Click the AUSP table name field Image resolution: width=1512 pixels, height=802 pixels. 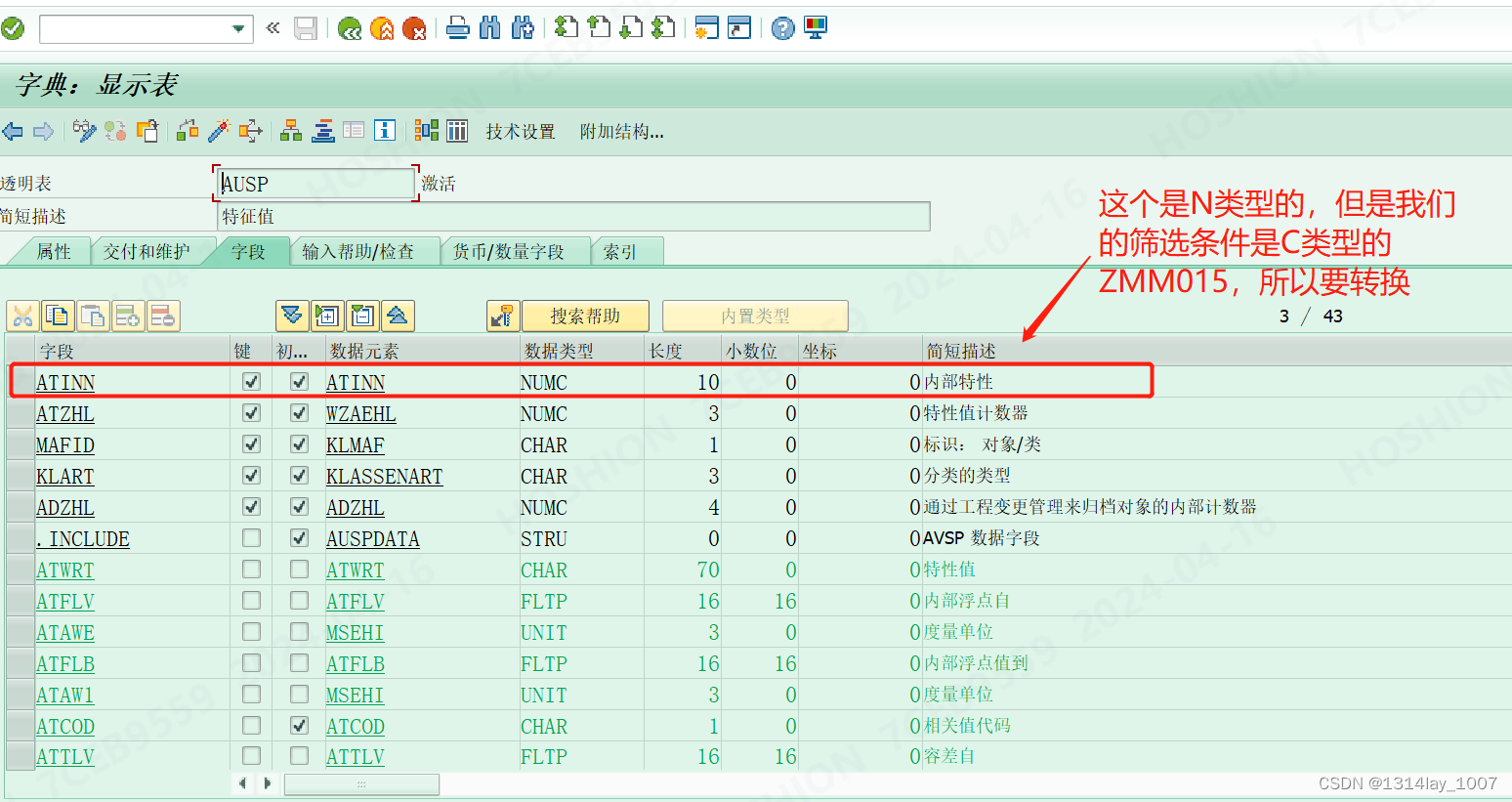click(x=316, y=184)
